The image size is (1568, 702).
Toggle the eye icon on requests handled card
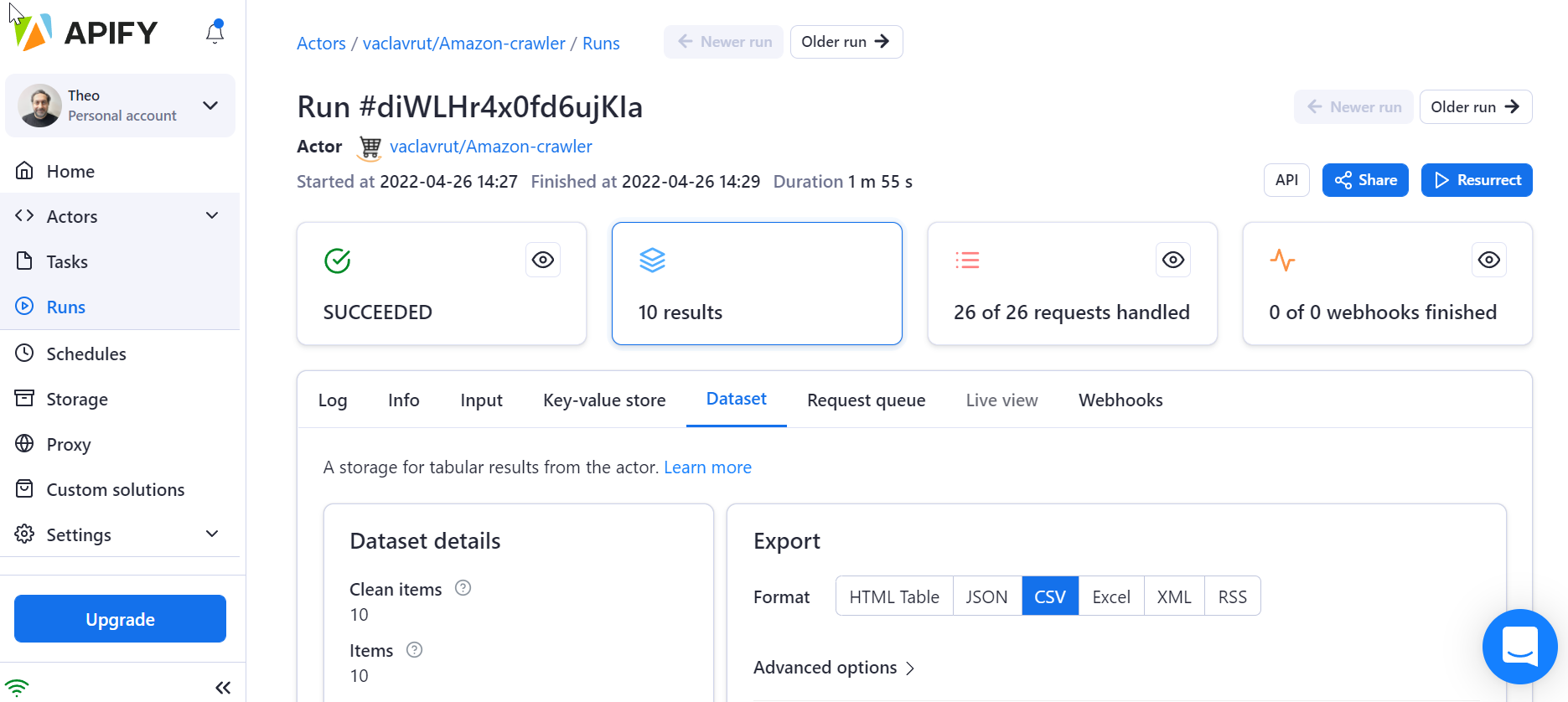pos(1173,260)
